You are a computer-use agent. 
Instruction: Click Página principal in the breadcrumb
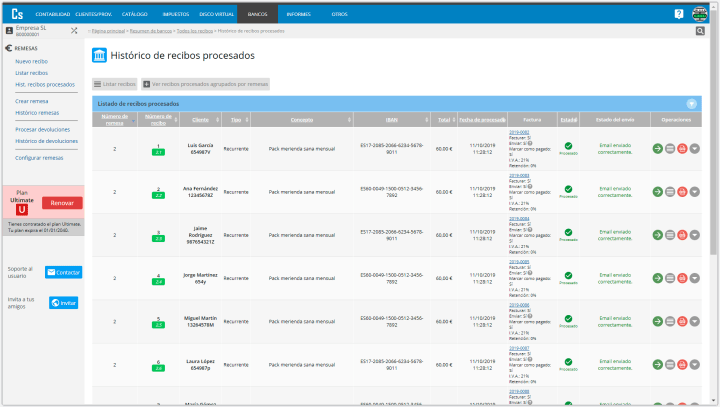(108, 31)
